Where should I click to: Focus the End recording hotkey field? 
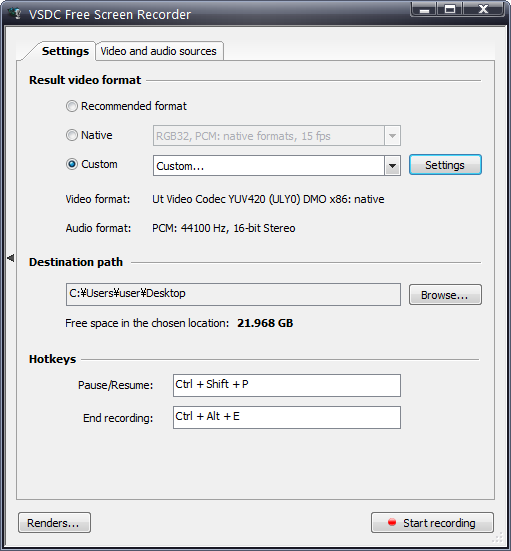click(286, 417)
